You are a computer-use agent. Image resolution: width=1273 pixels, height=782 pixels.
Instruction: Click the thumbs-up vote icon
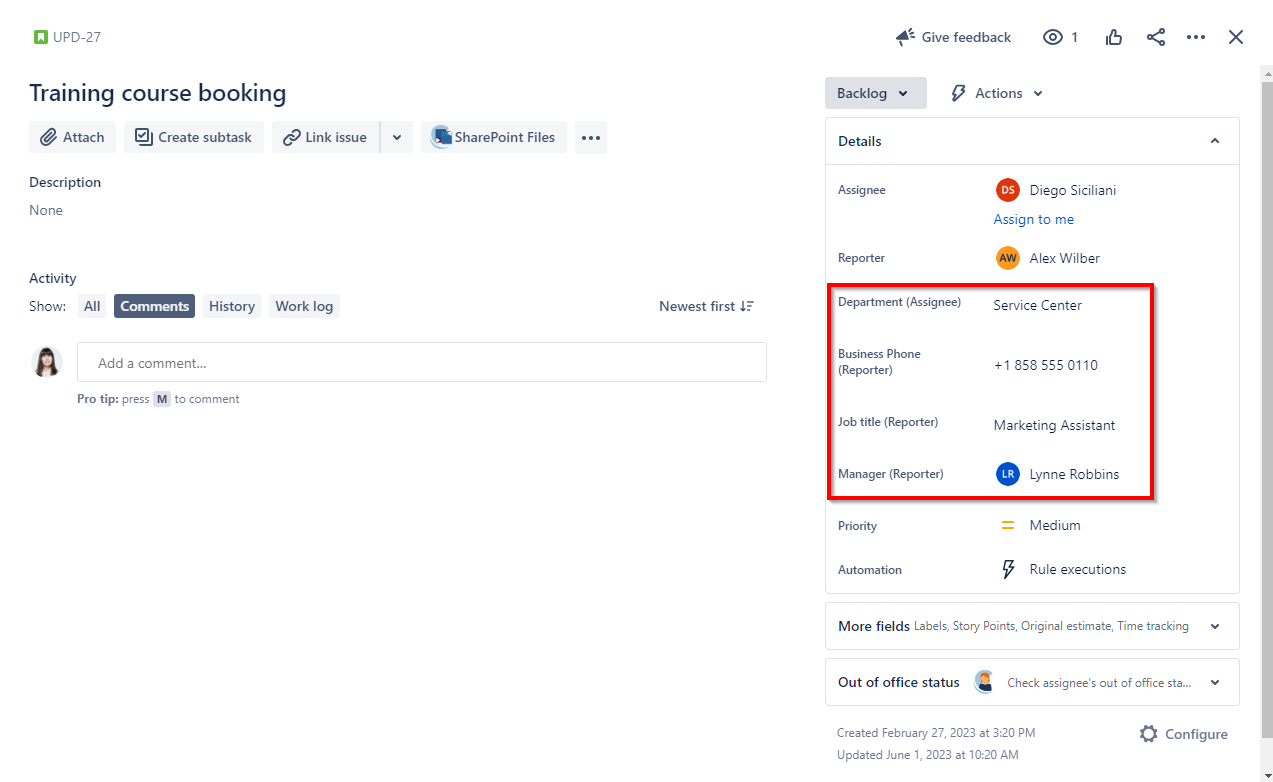click(x=1114, y=38)
